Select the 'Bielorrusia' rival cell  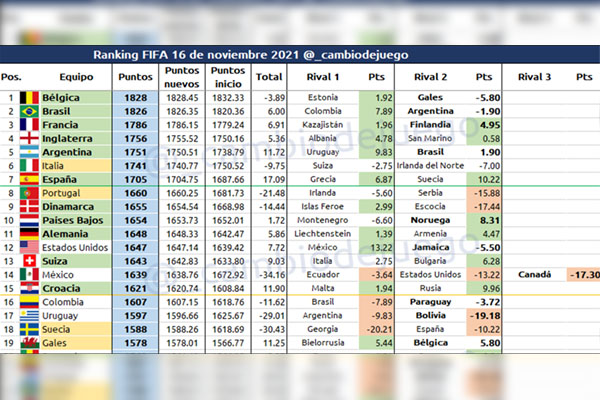[323, 343]
